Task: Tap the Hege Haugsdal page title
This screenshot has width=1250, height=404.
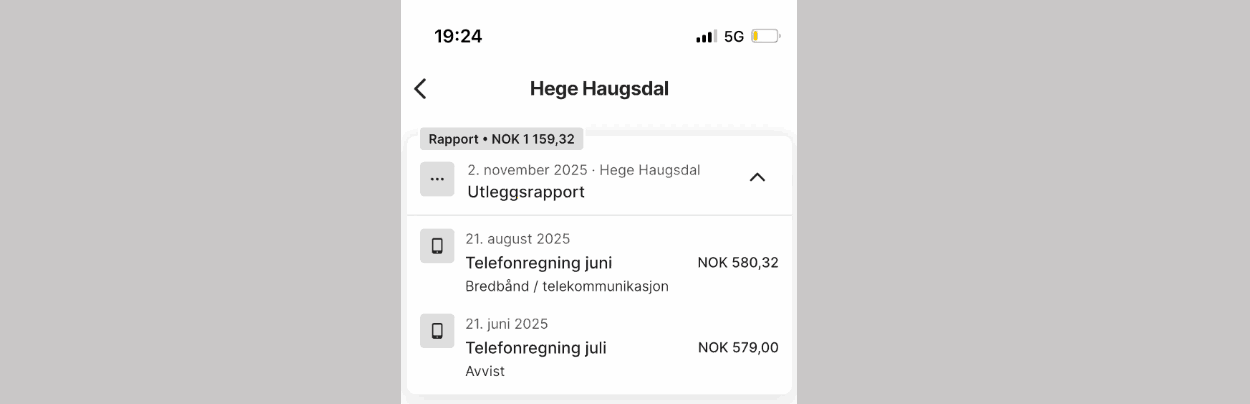Action: click(x=599, y=89)
